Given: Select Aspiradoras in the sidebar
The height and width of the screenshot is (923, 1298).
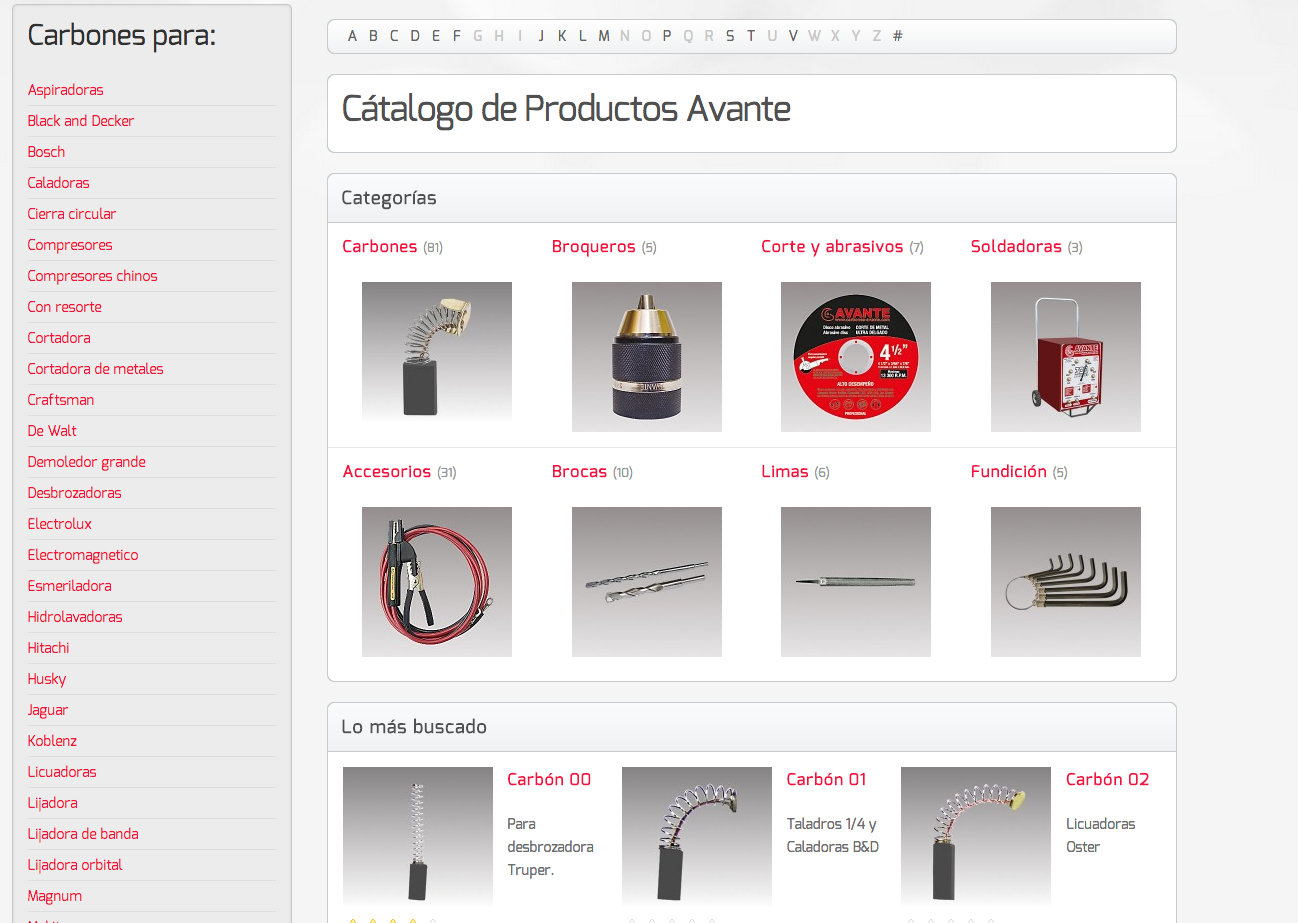Looking at the screenshot, I should (66, 90).
